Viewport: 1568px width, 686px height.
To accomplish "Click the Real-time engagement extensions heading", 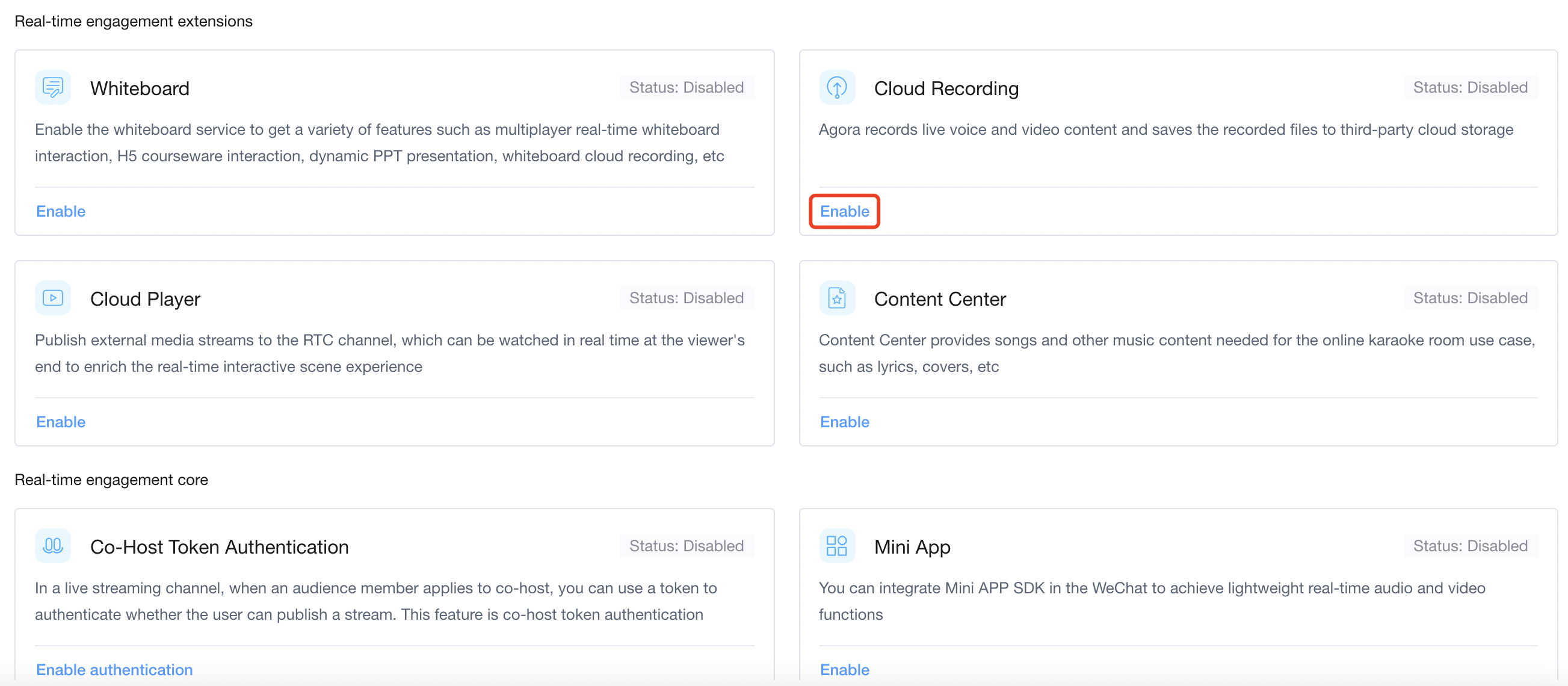I will click(134, 21).
